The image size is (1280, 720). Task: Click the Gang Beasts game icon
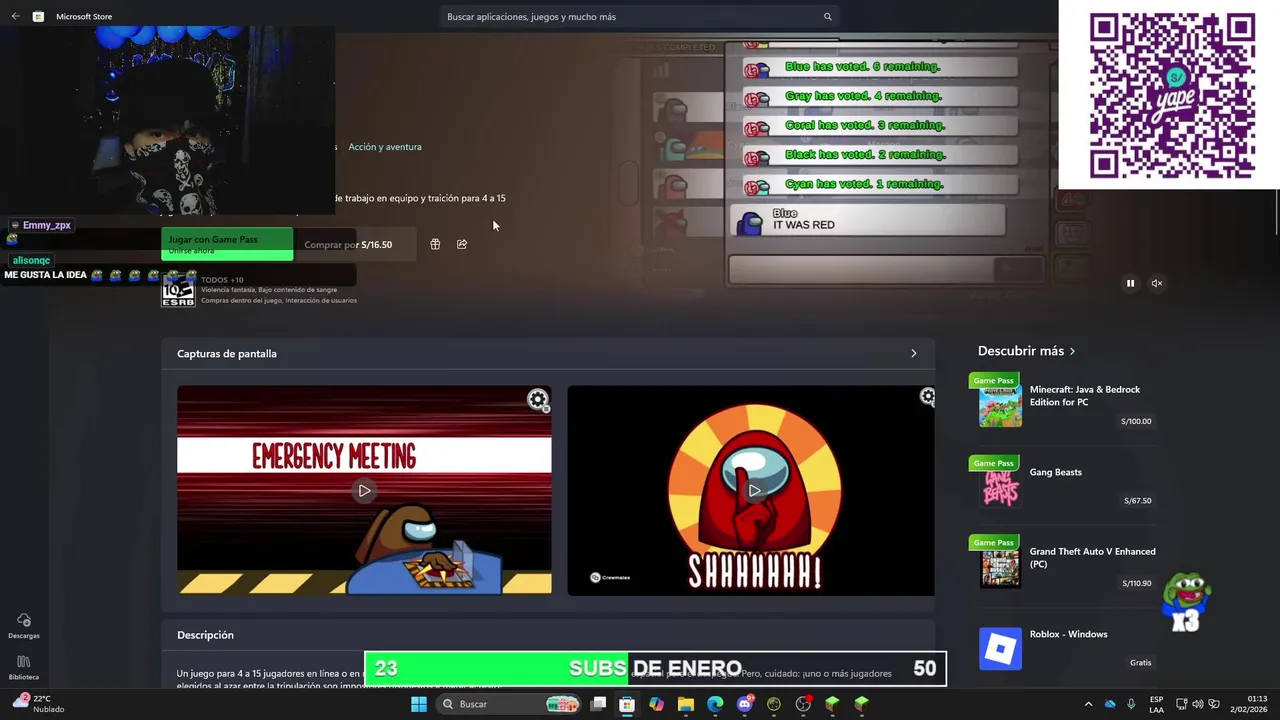1000,487
